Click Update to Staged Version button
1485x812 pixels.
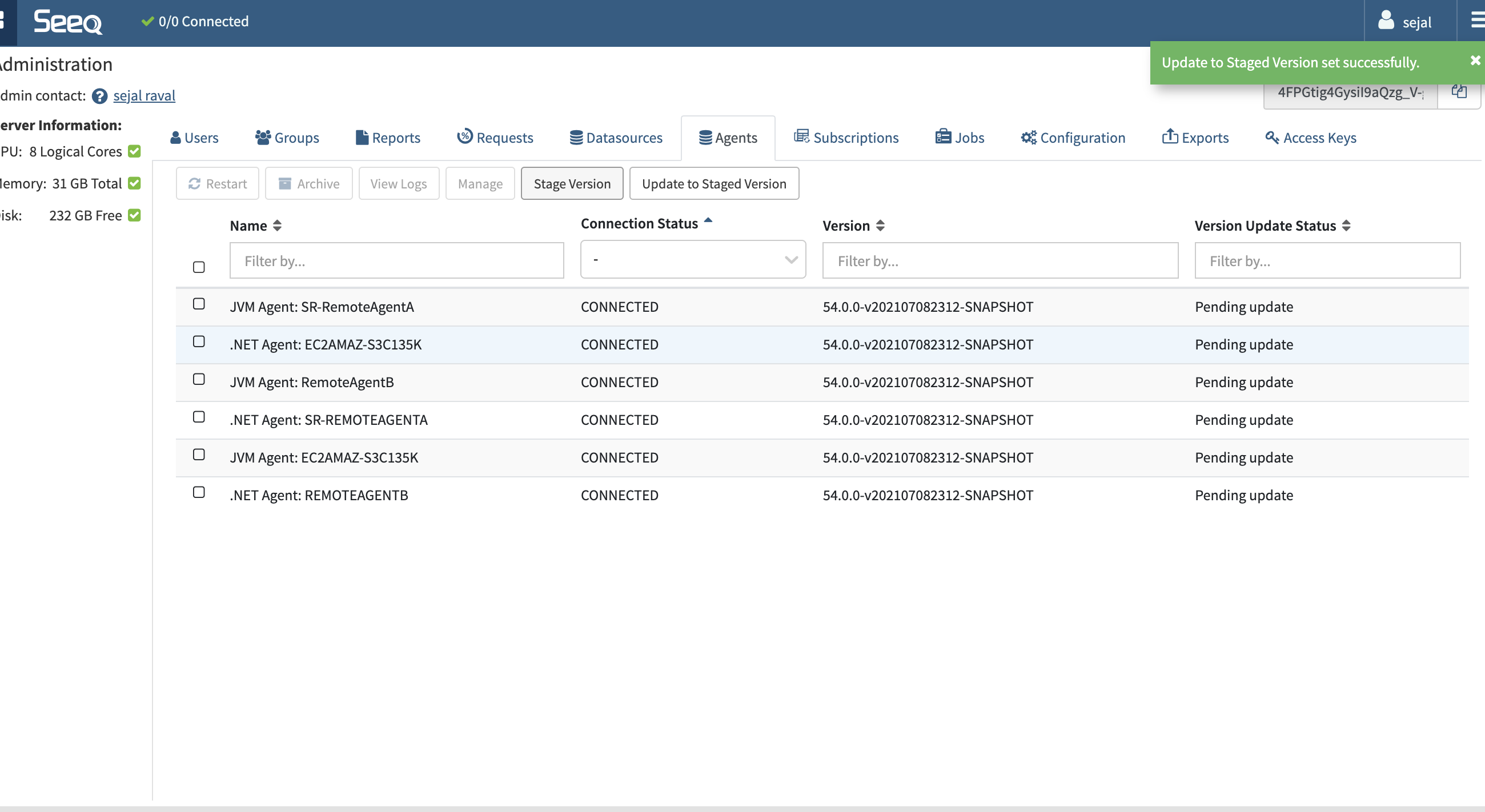(x=714, y=184)
